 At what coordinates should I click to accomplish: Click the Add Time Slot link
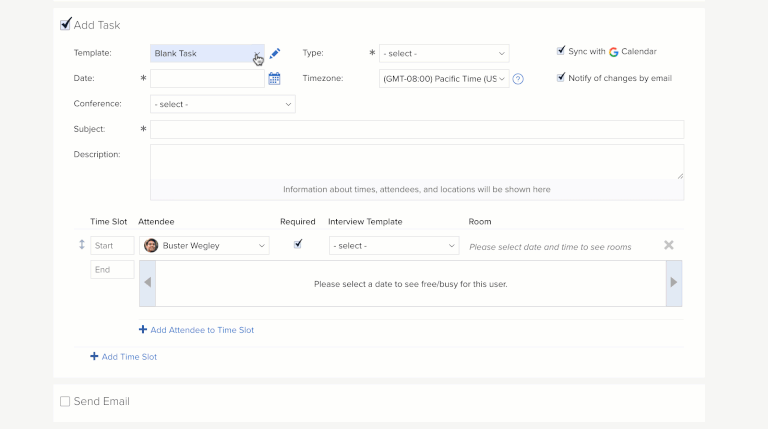tap(123, 357)
